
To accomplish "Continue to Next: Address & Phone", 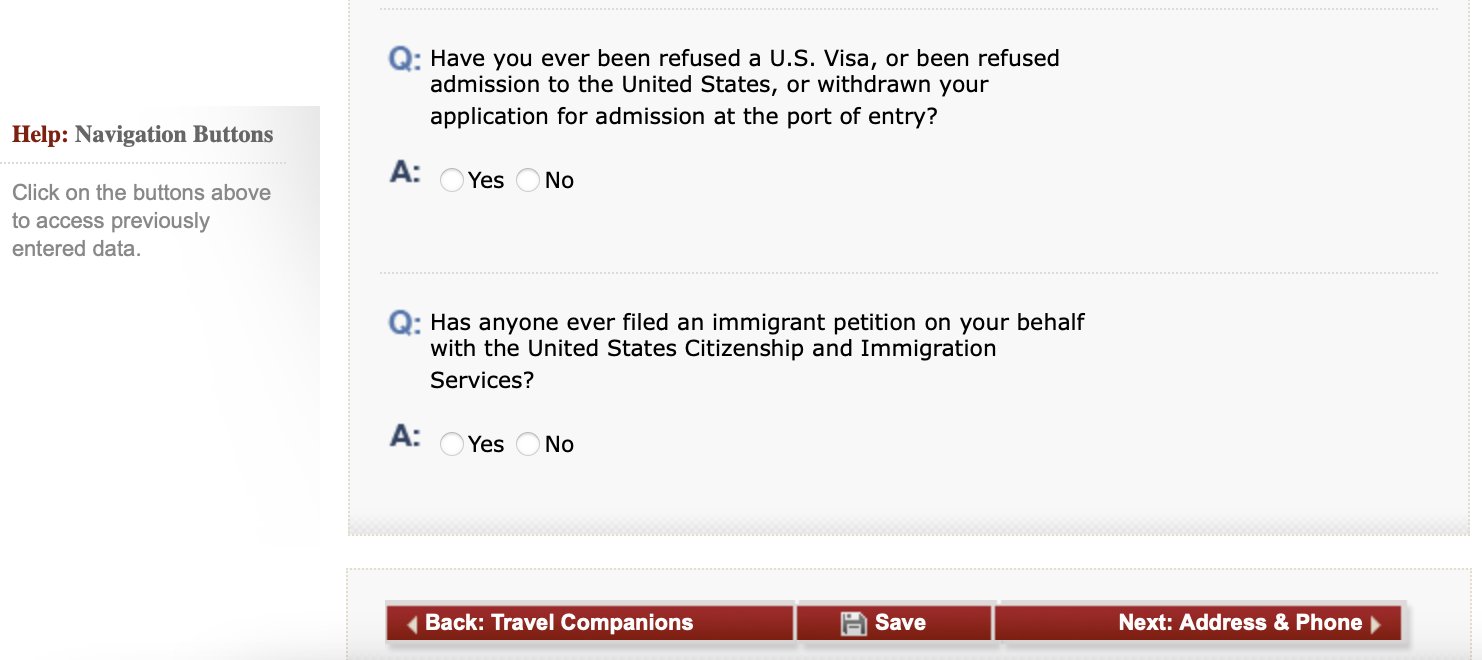I will 1199,623.
